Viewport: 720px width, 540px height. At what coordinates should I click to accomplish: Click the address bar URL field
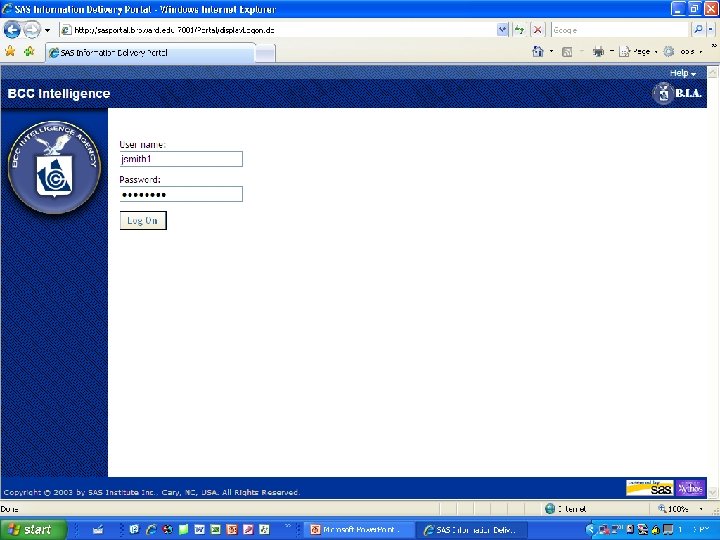[x=278, y=30]
